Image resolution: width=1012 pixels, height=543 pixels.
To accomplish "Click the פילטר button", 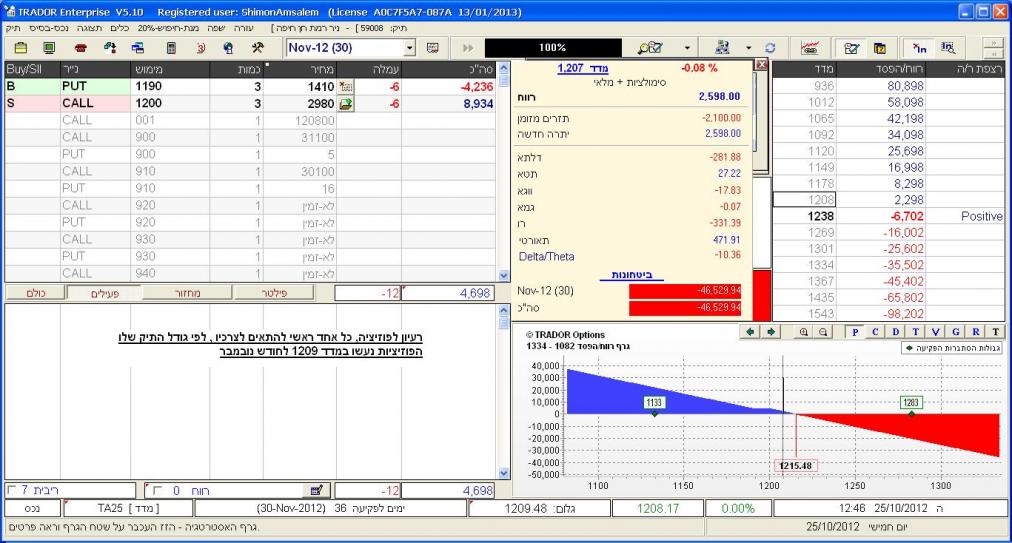I will 275,293.
